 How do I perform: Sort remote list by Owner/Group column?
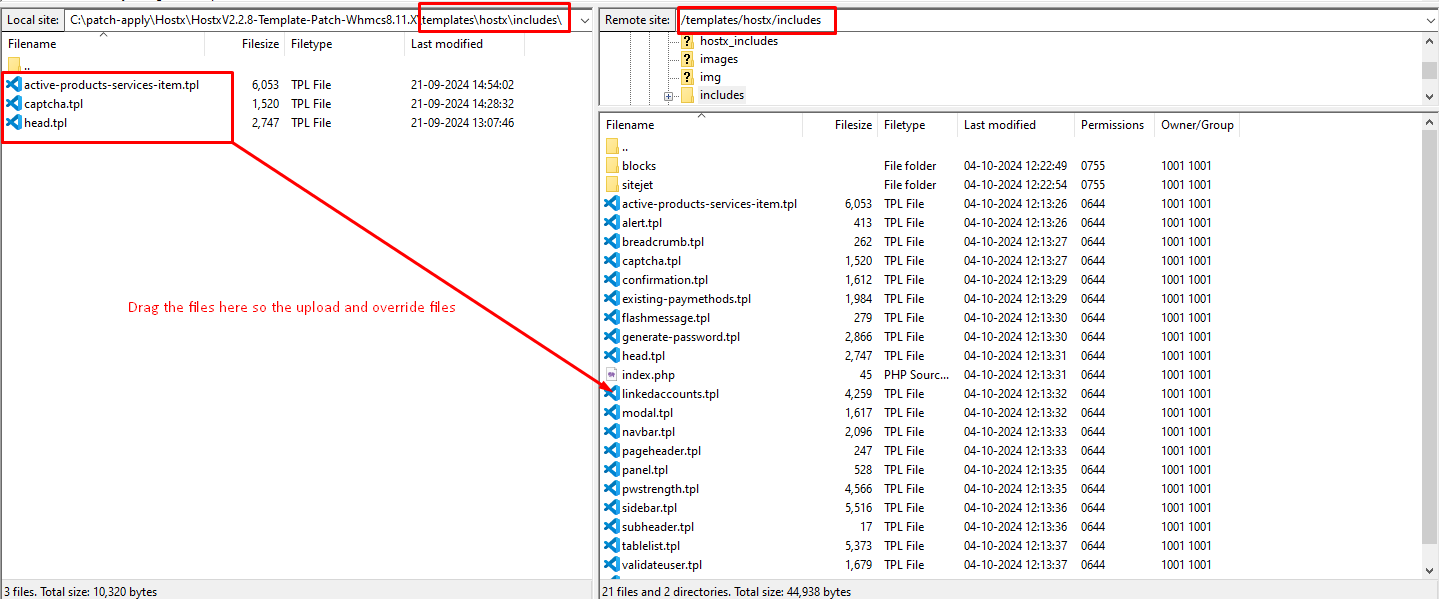click(1197, 125)
